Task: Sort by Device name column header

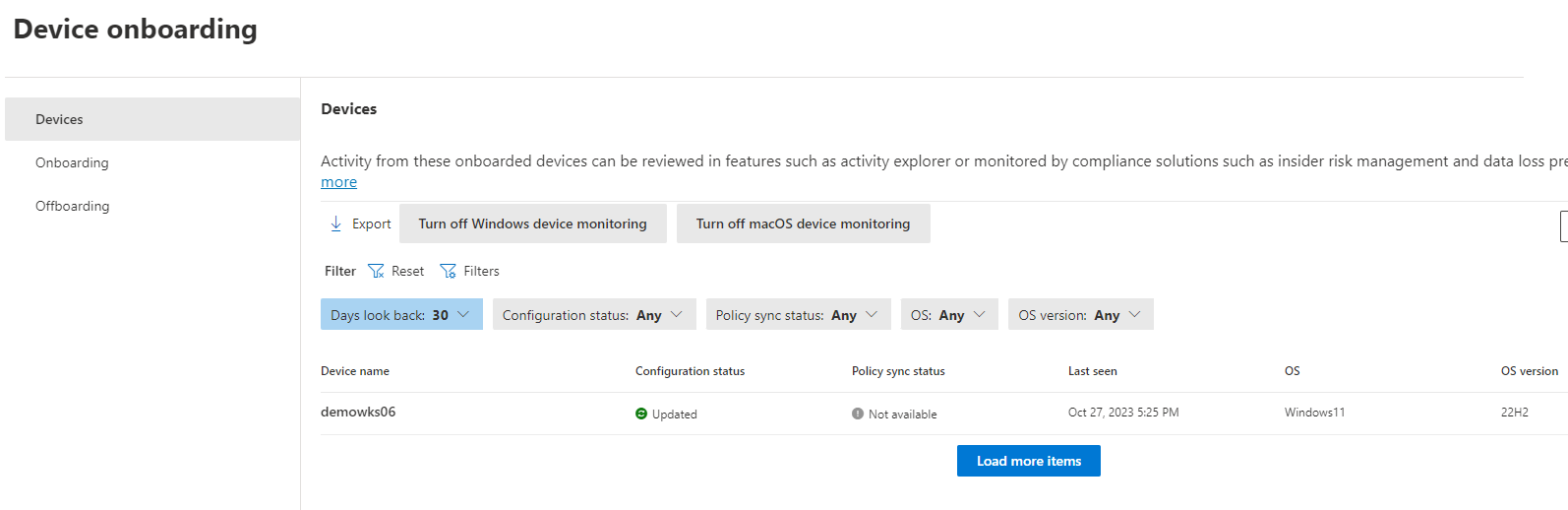Action: click(355, 371)
